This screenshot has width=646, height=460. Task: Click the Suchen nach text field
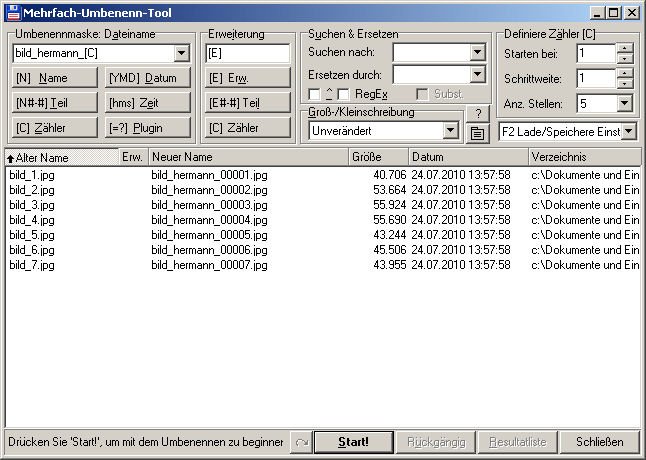pos(431,52)
